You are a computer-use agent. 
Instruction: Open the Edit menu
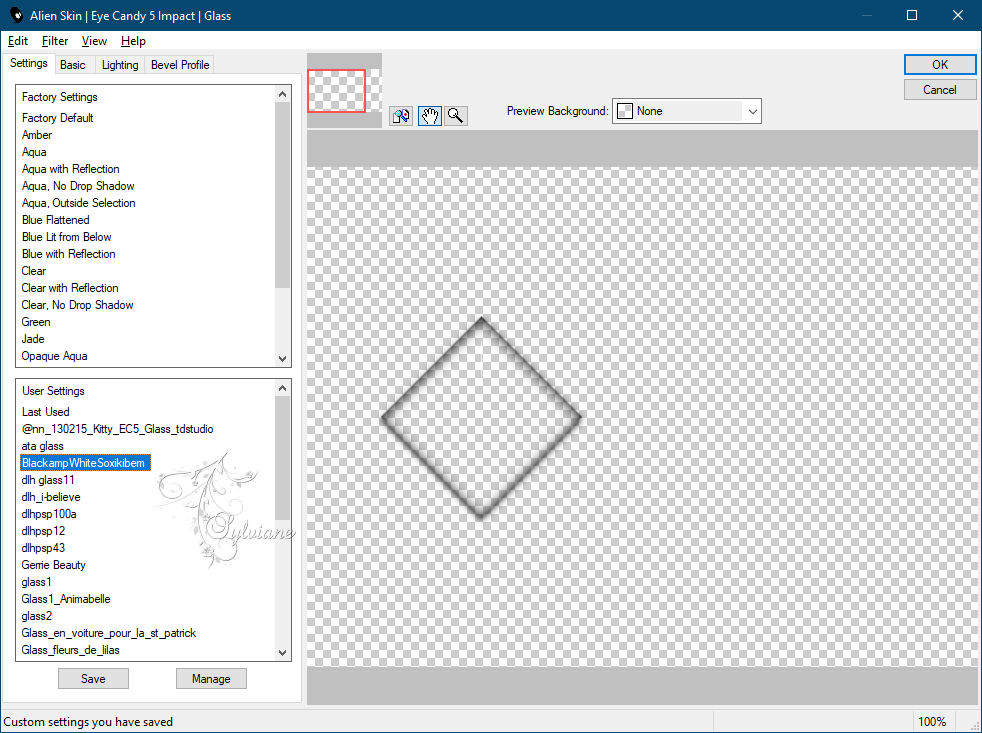pyautogui.click(x=18, y=41)
